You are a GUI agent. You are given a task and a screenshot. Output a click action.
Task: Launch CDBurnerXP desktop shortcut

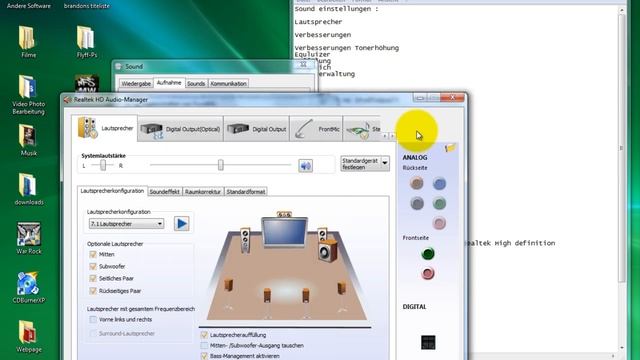click(29, 288)
